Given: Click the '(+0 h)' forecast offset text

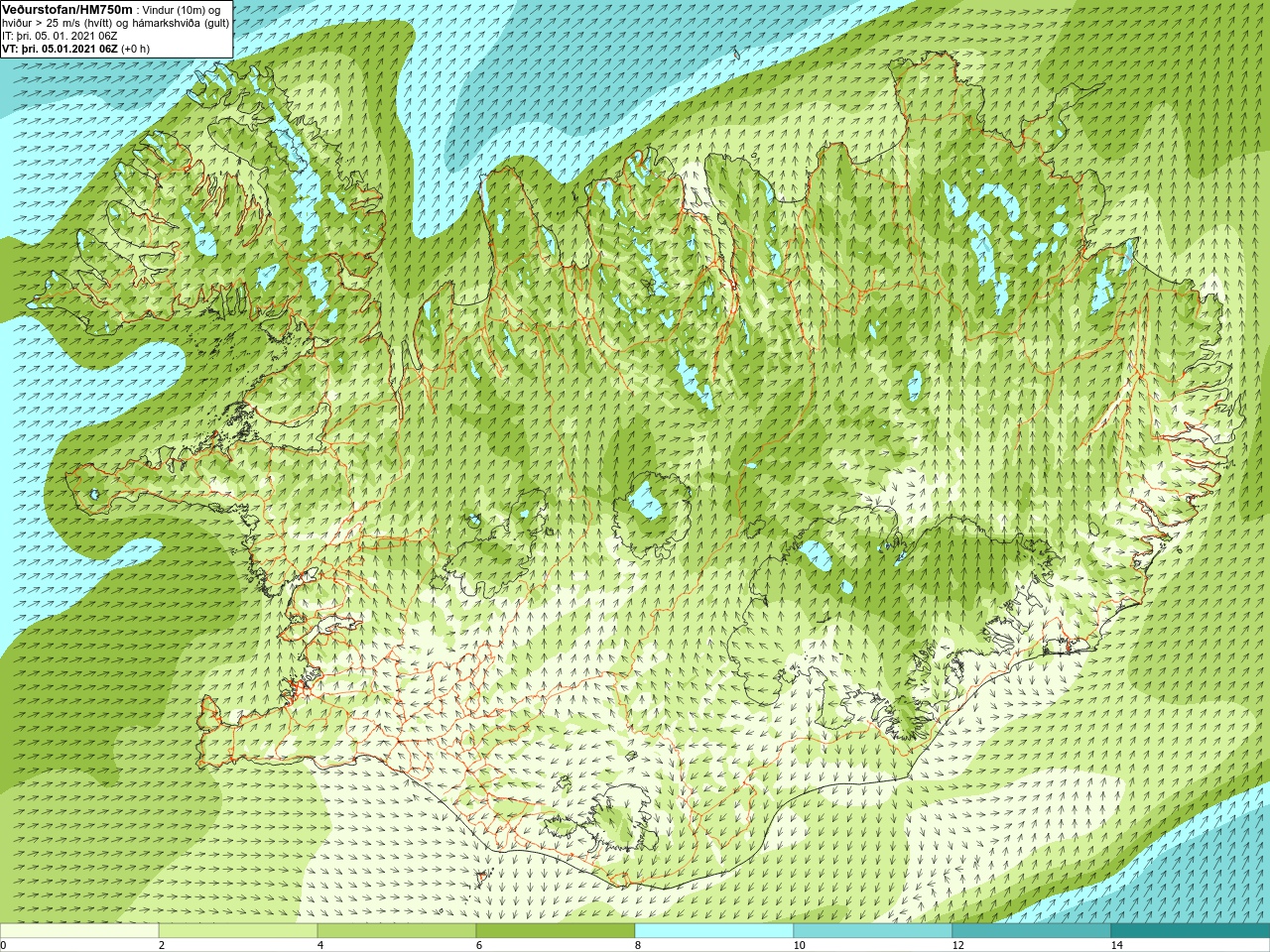Looking at the screenshot, I should (x=136, y=49).
